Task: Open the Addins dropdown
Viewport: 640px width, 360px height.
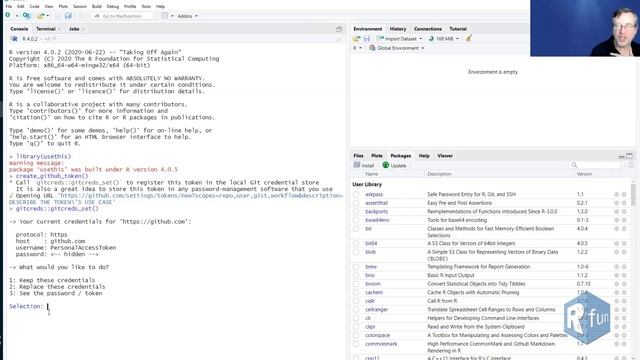Action: coord(187,16)
